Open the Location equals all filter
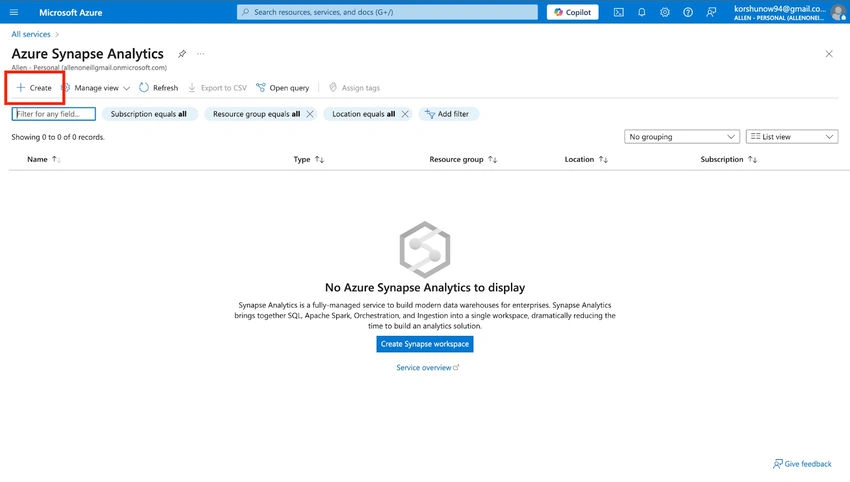The height and width of the screenshot is (482, 850). [363, 114]
